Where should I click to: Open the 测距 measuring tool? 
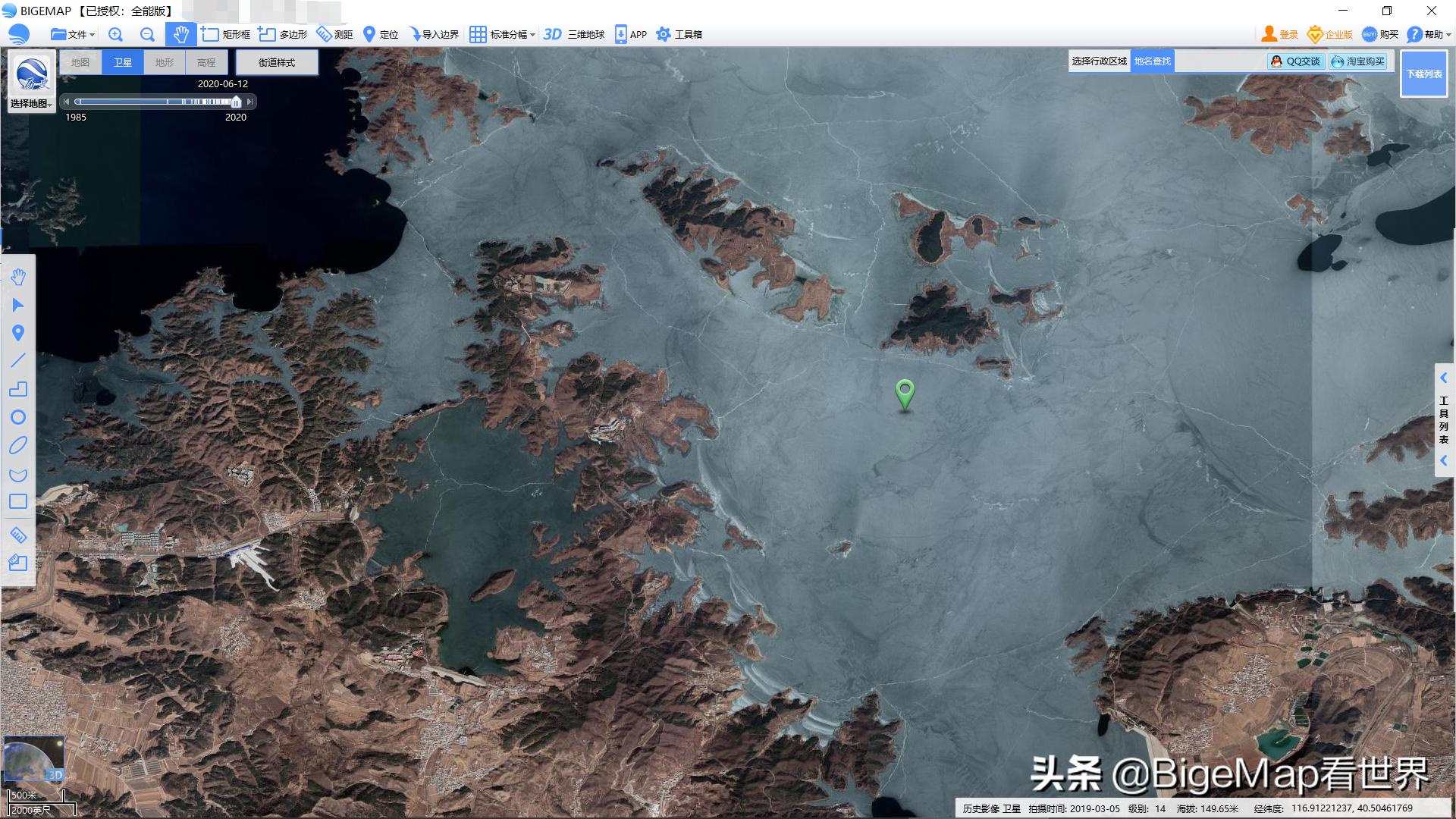(337, 34)
